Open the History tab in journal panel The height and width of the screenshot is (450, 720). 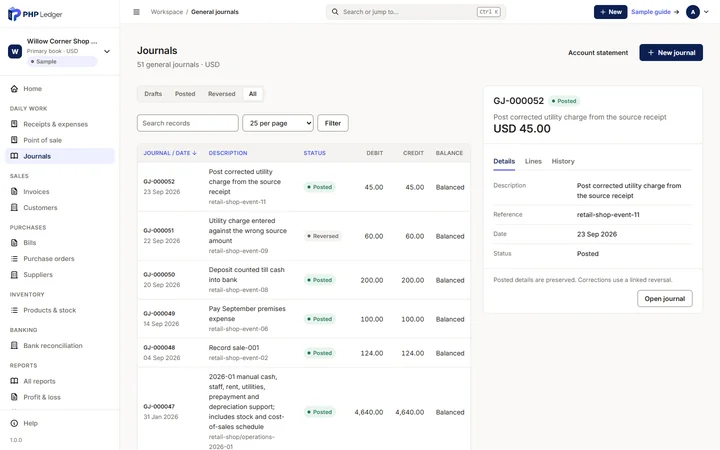563,162
